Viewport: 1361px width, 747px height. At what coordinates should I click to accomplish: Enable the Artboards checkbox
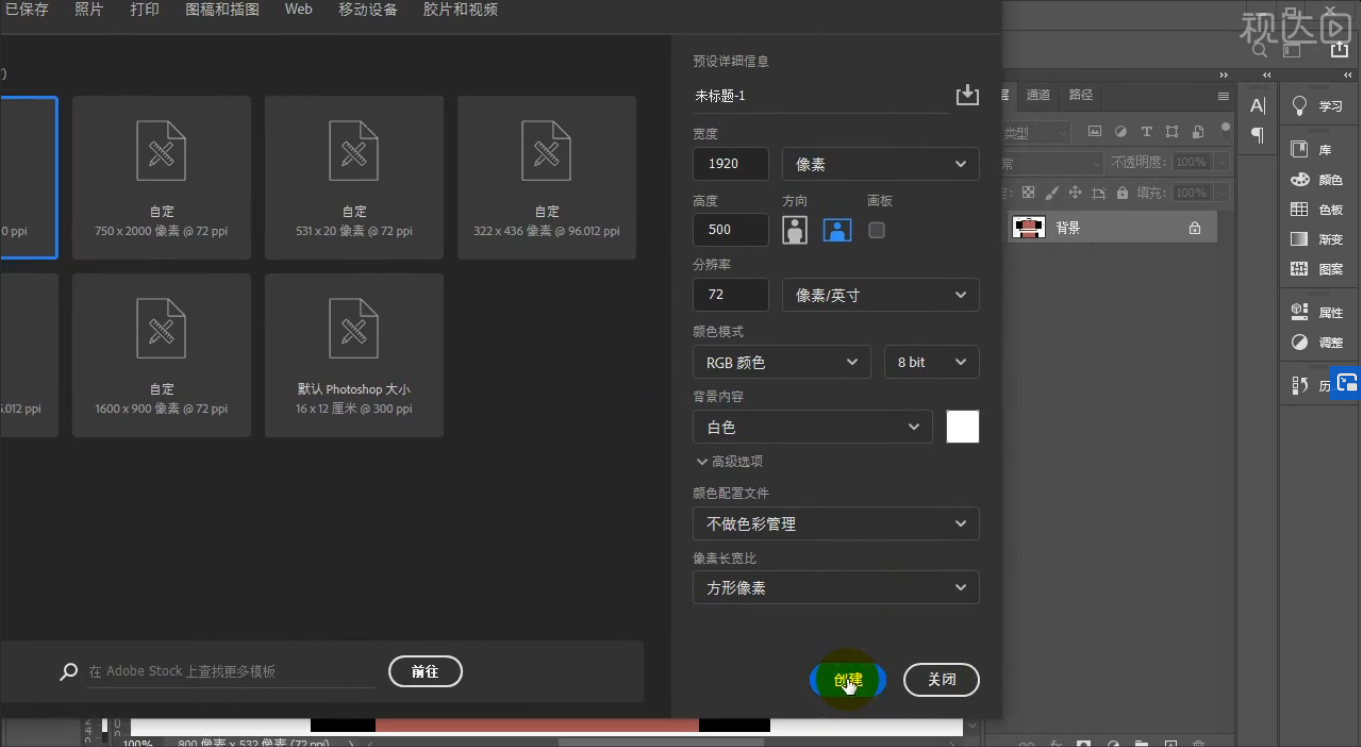point(877,230)
